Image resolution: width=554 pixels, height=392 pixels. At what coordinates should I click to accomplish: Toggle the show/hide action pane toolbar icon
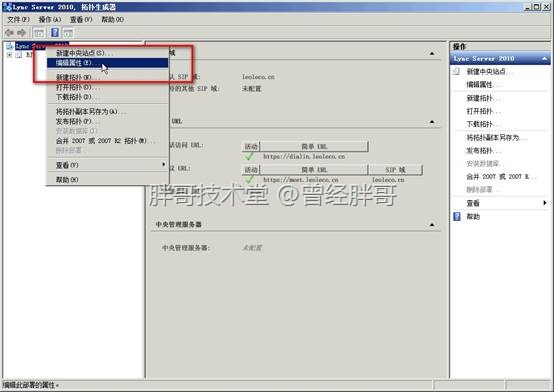(x=68, y=33)
